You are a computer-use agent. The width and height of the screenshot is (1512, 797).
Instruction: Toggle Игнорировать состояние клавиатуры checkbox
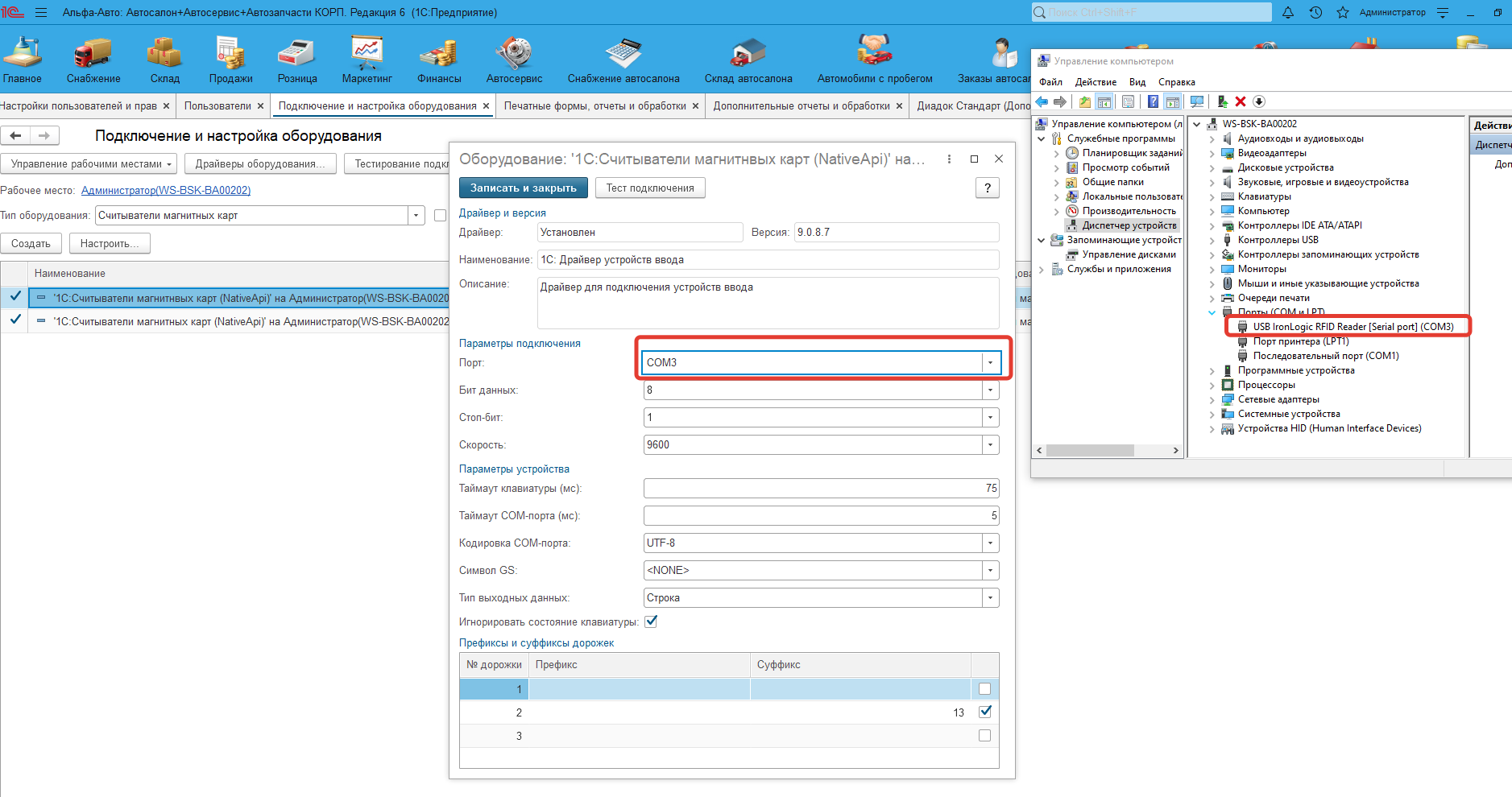[651, 621]
